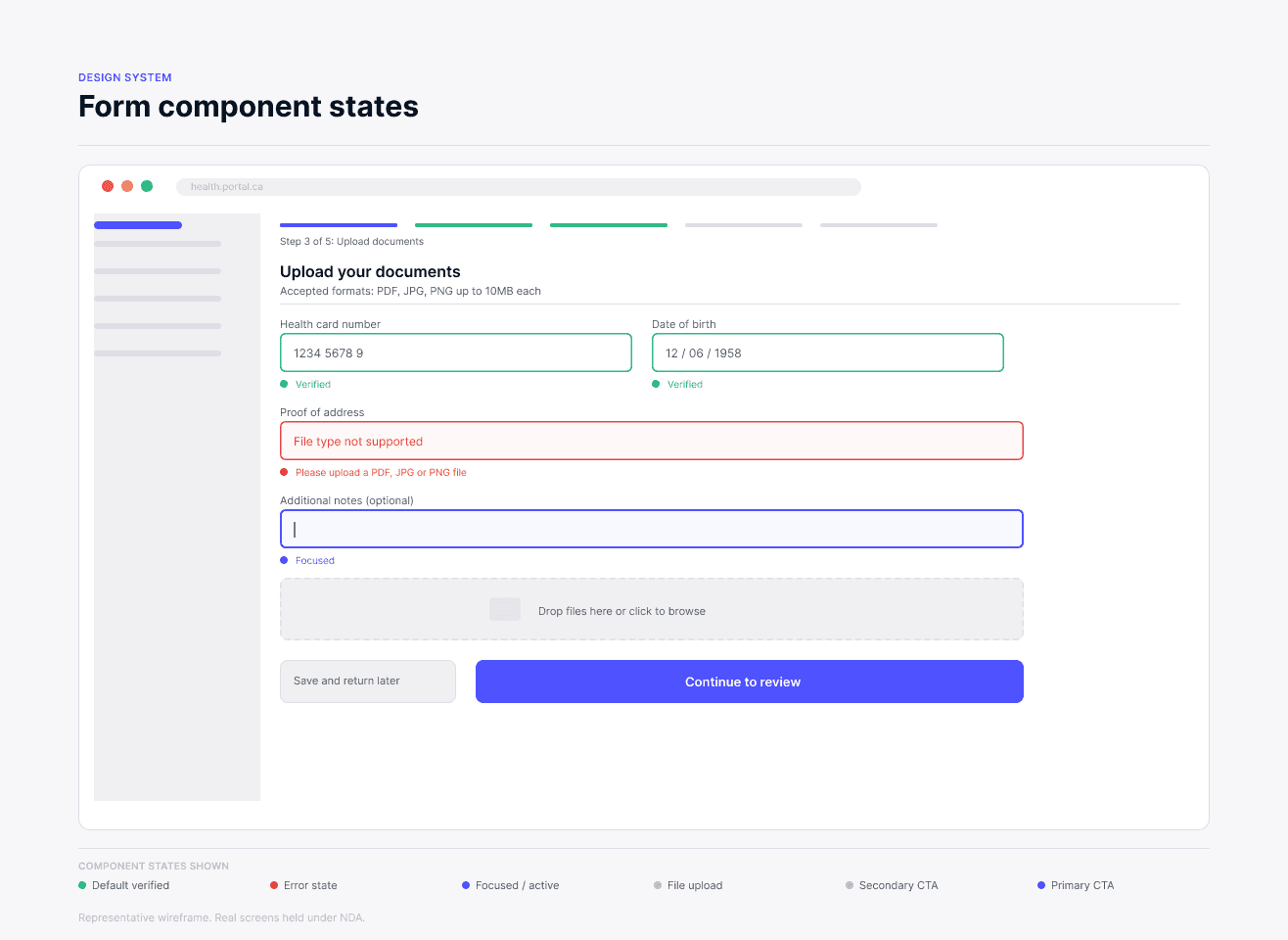Click the 'Secondary CTA' legend entry
This screenshot has height=940, width=1288.
(892, 885)
